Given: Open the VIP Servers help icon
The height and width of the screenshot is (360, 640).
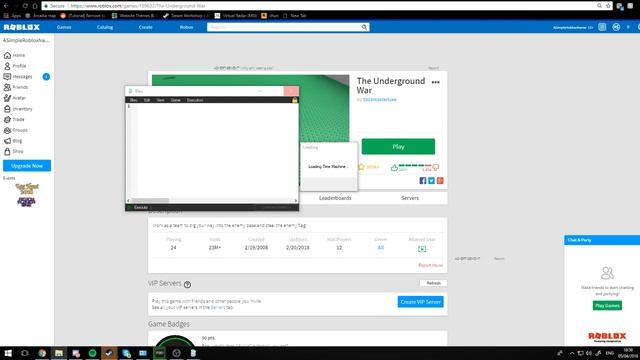Looking at the screenshot, I should pyautogui.click(x=187, y=284).
